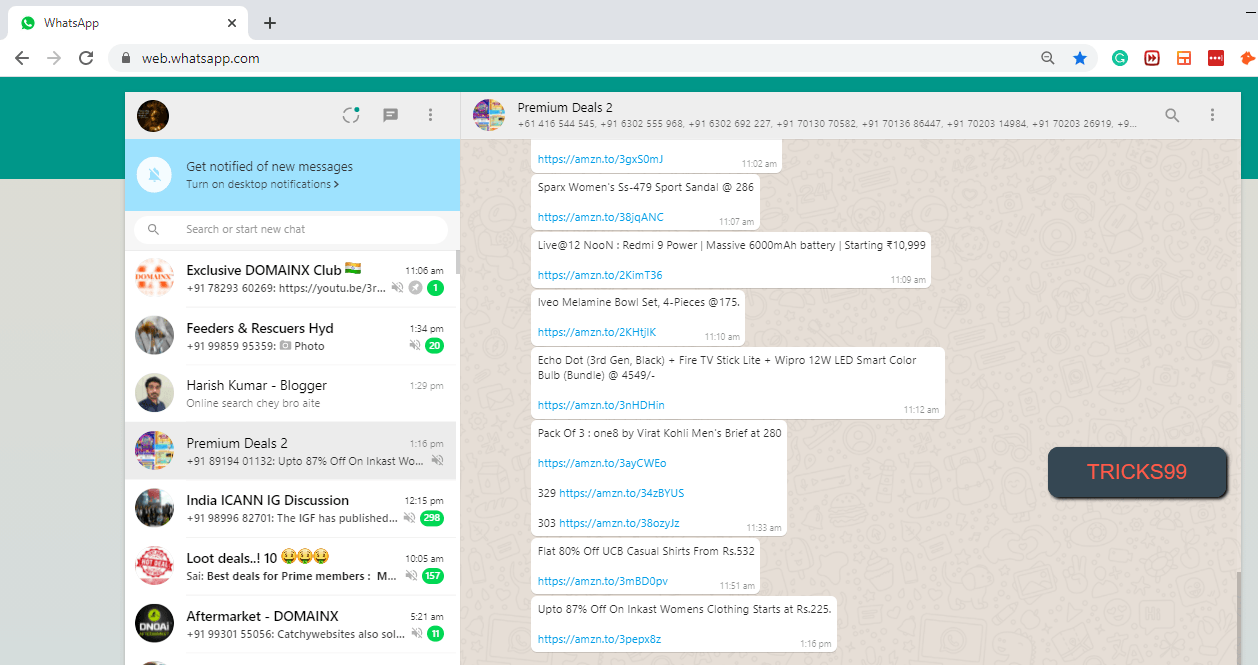Click the orange grid layout extension icon
This screenshot has width=1258, height=665.
1184,58
